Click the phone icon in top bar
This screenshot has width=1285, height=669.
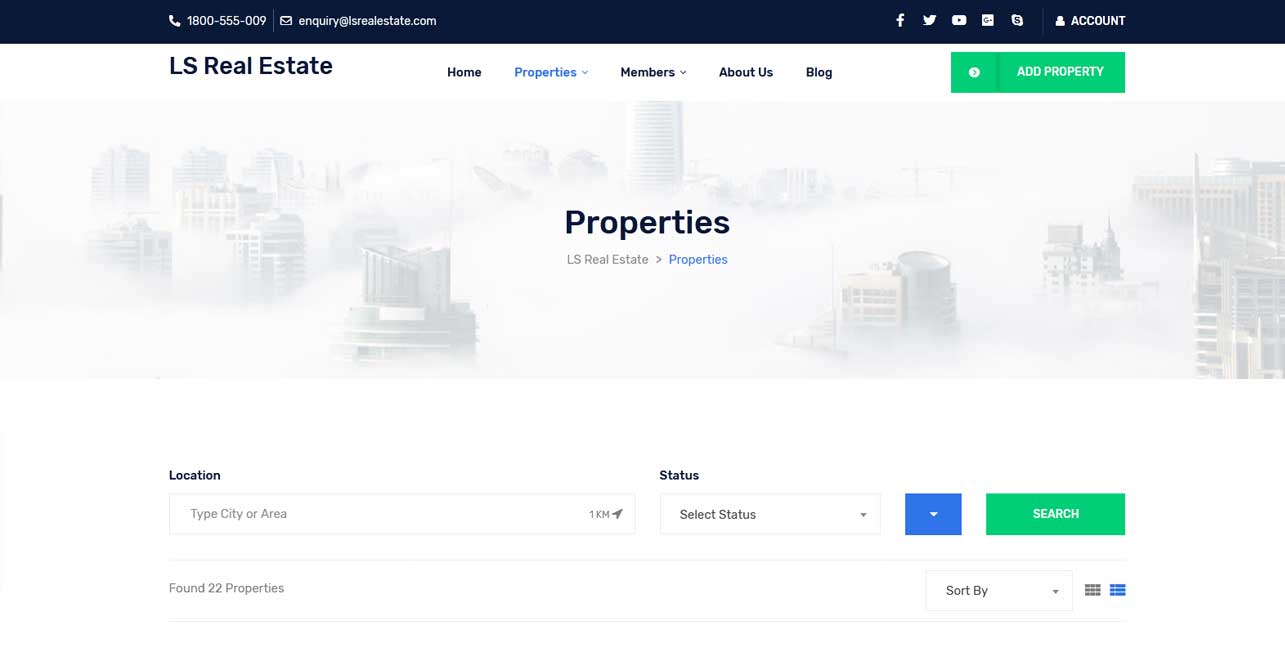pyautogui.click(x=175, y=21)
